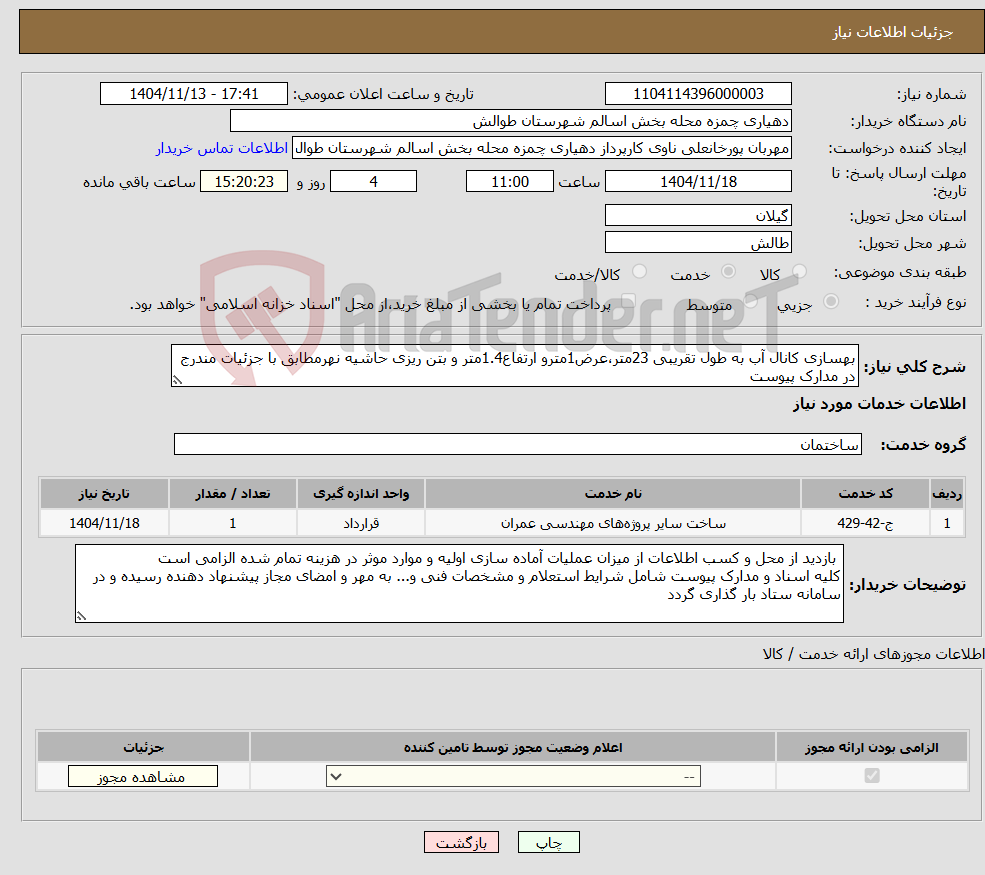Click the deadline time 11:00 field
The height and width of the screenshot is (875, 985).
click(x=509, y=182)
